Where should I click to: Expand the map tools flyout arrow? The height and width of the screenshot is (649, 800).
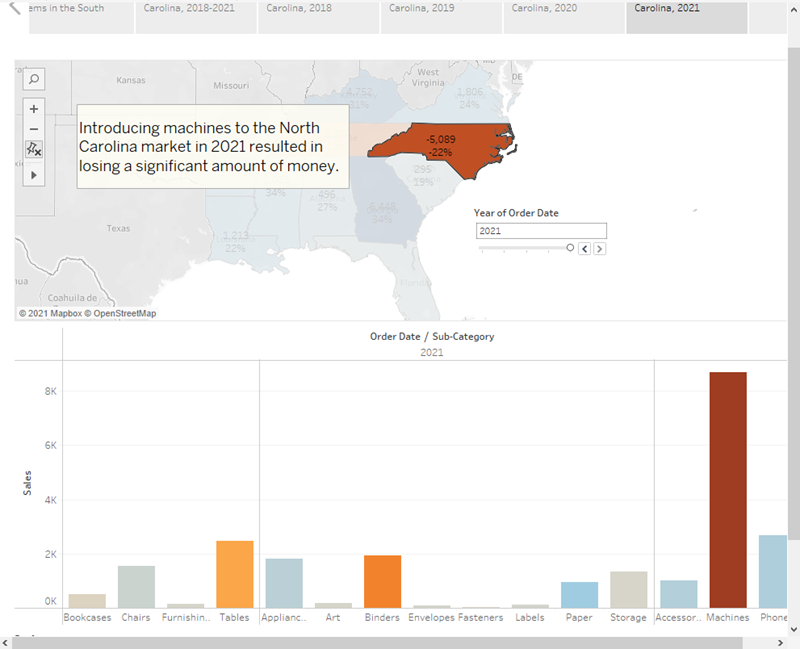click(33, 175)
